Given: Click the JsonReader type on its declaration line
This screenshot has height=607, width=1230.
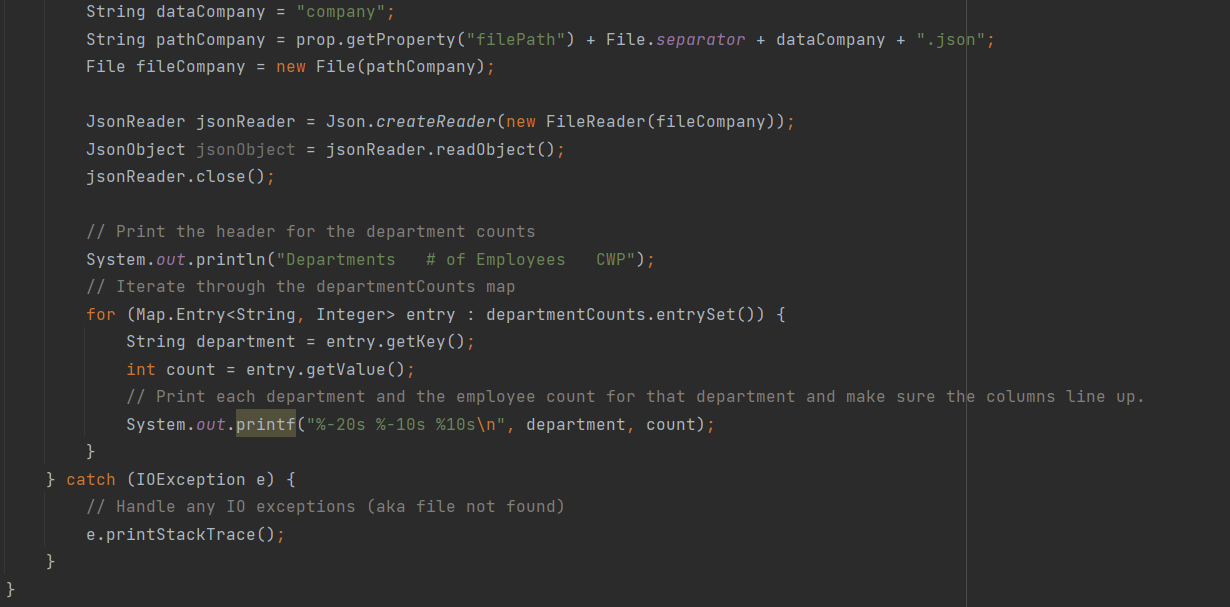Looking at the screenshot, I should (136, 122).
